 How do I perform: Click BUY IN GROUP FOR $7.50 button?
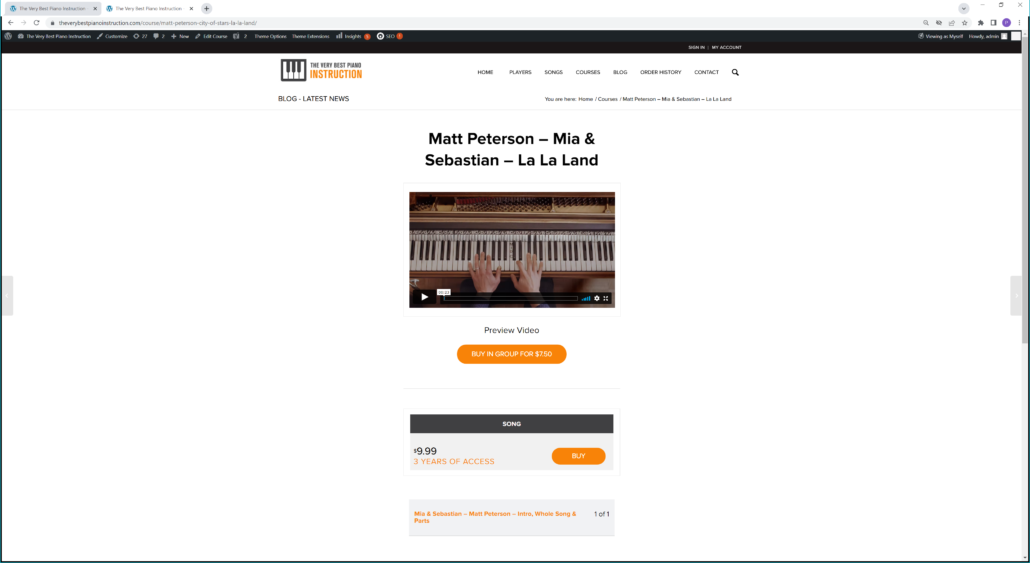pos(512,354)
